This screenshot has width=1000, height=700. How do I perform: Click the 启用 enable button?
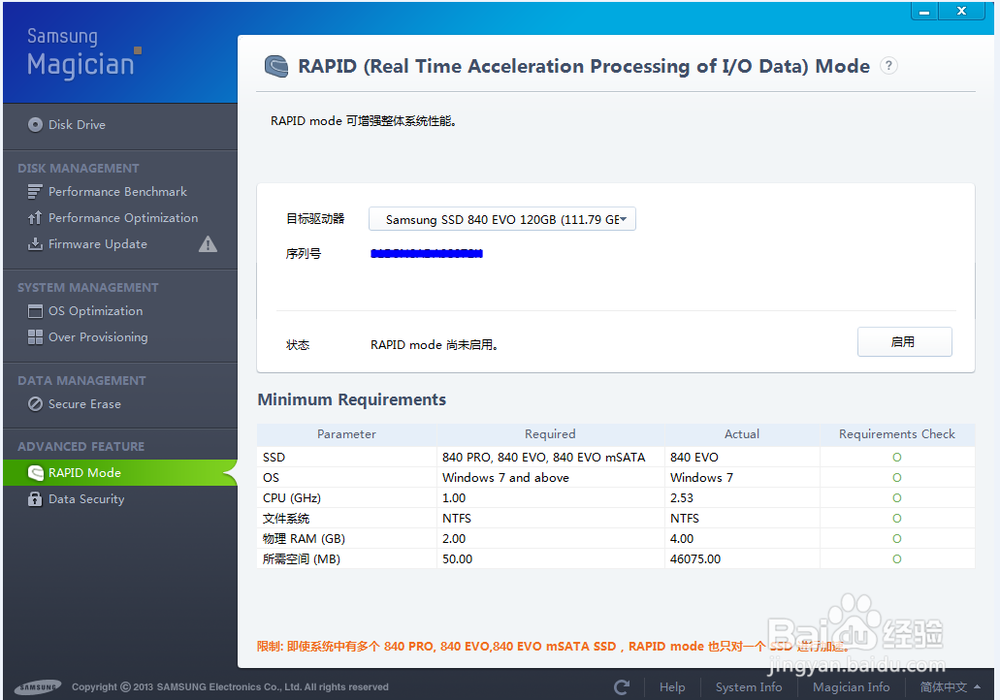(904, 342)
